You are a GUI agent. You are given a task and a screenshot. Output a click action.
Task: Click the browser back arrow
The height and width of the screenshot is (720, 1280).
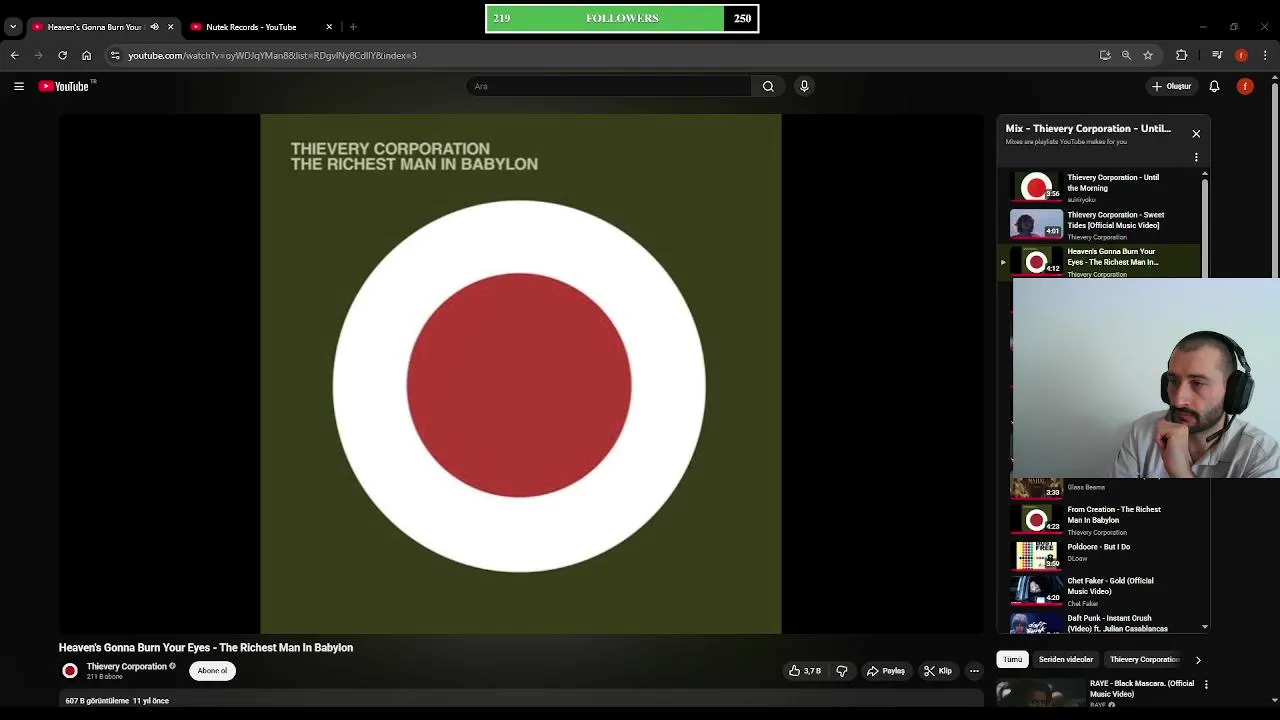(15, 55)
